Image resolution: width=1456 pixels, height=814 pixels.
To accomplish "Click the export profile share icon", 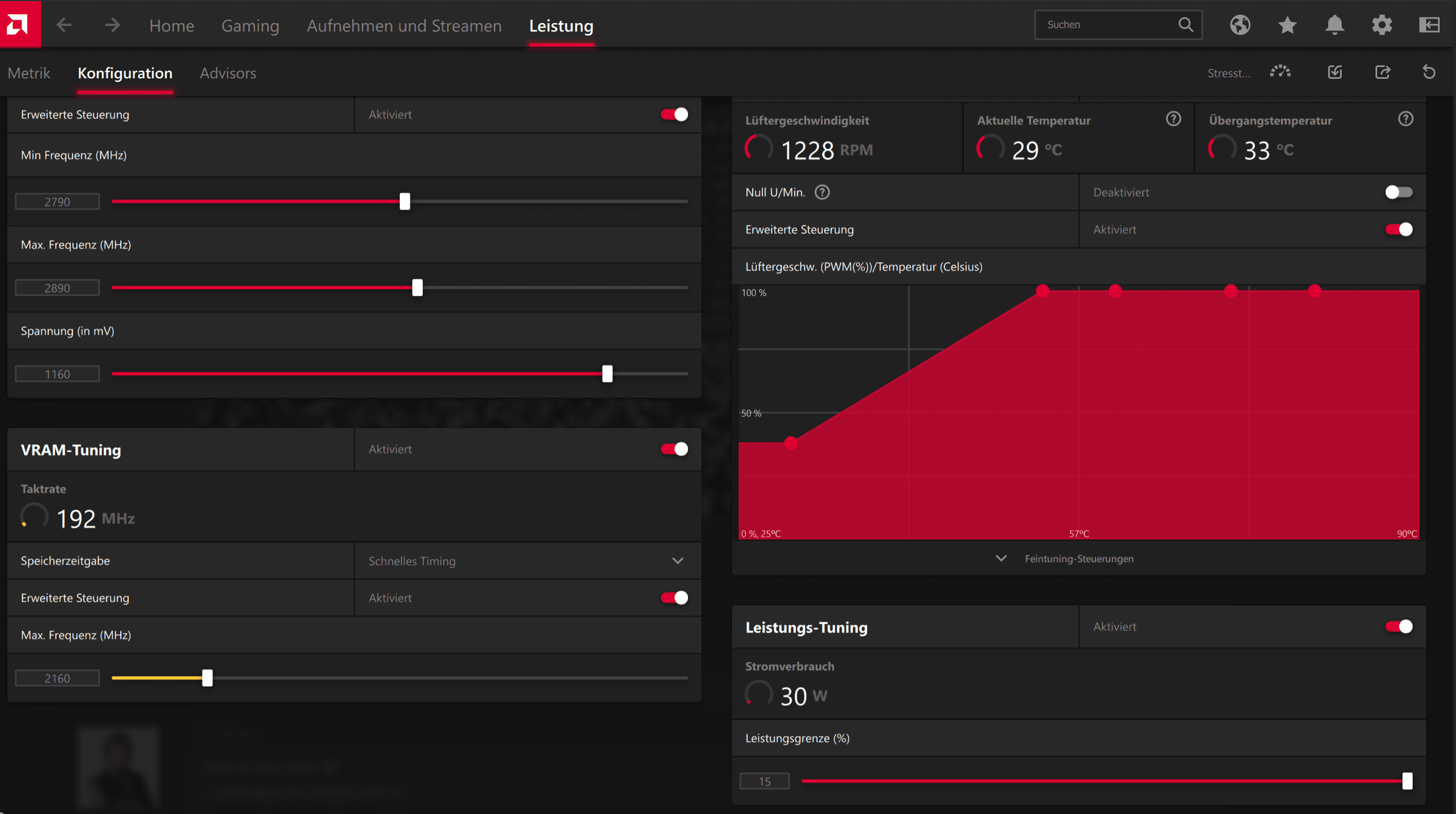I will [x=1382, y=72].
